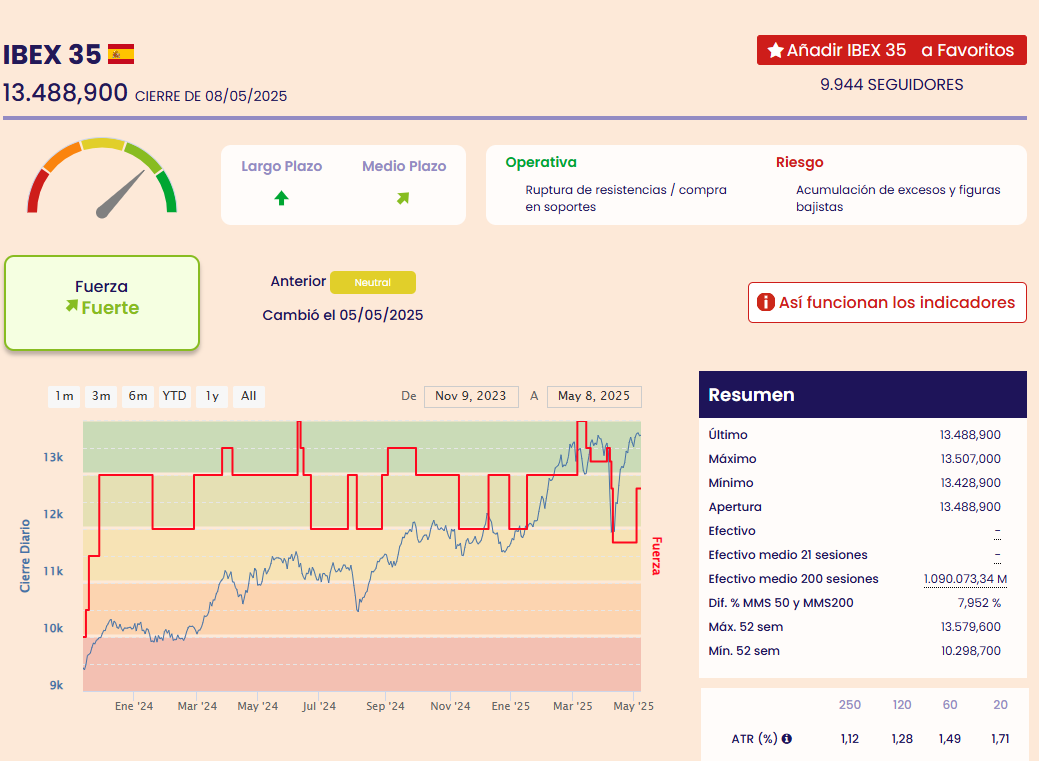Click the Medio Plazo diagonal arrow

[x=403, y=198]
